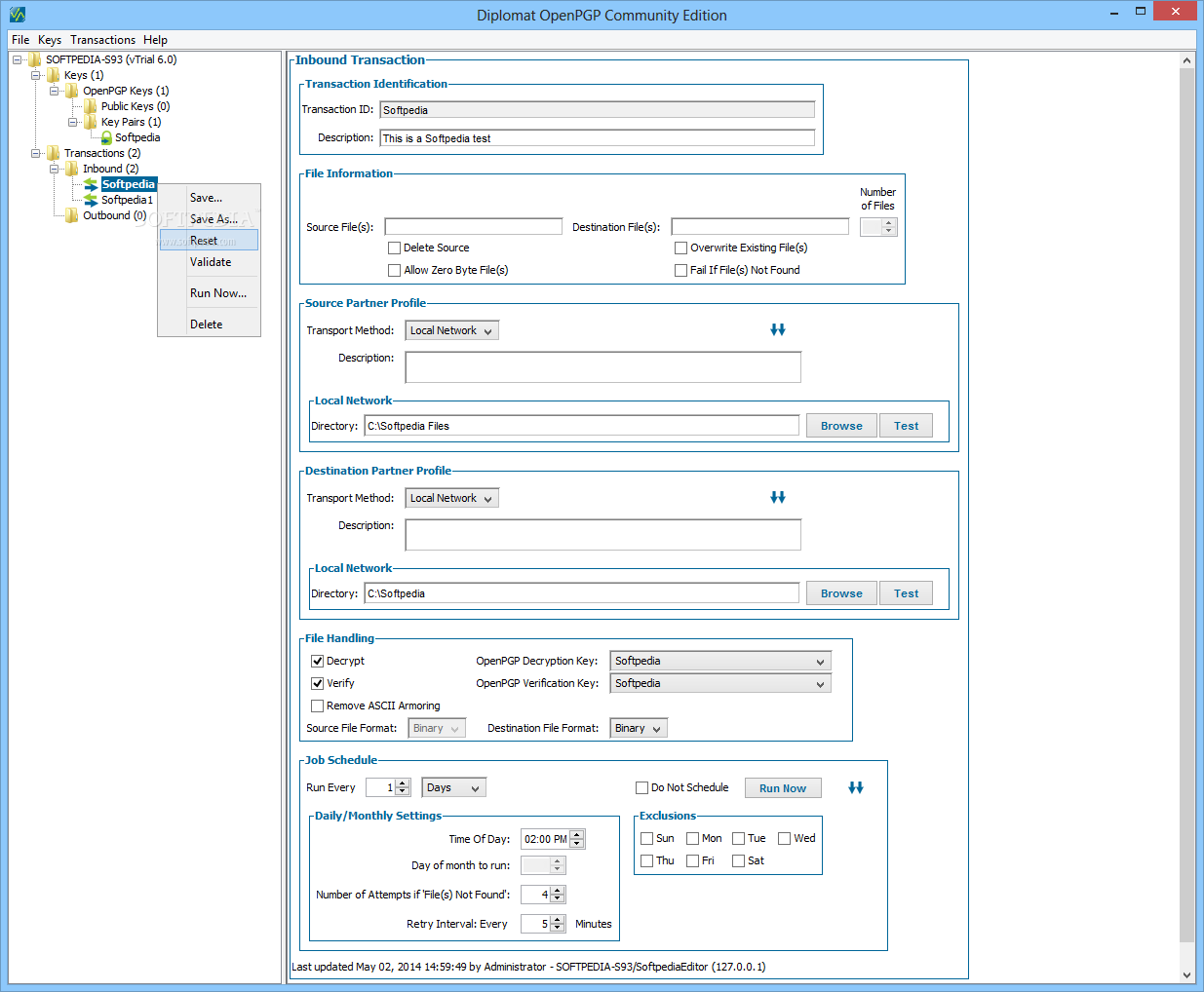The width and height of the screenshot is (1204, 992).
Task: Choose Delete from context menu
Action: [x=210, y=324]
